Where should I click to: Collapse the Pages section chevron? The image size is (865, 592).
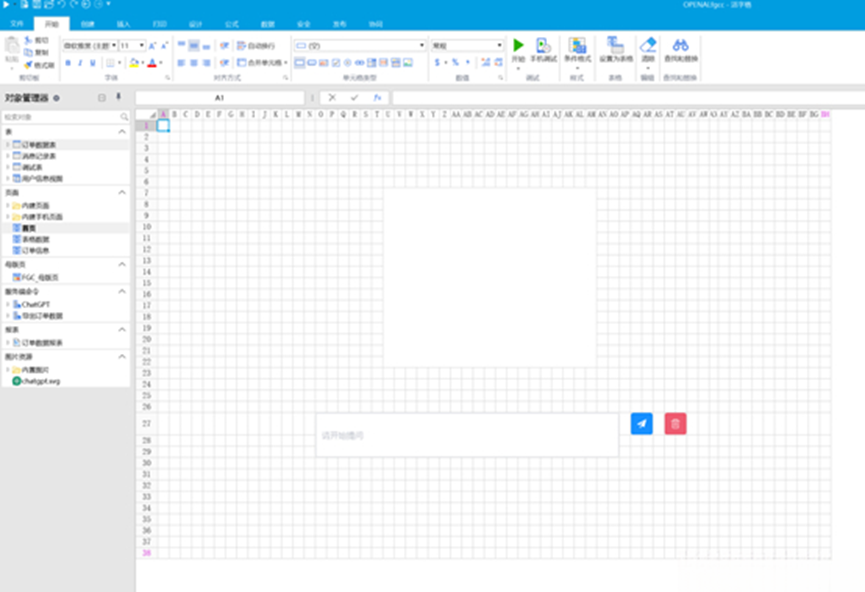(122, 193)
